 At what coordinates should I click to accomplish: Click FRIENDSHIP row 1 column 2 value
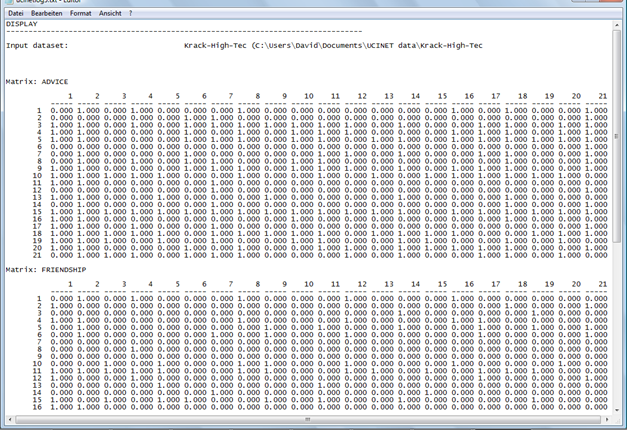pos(88,298)
